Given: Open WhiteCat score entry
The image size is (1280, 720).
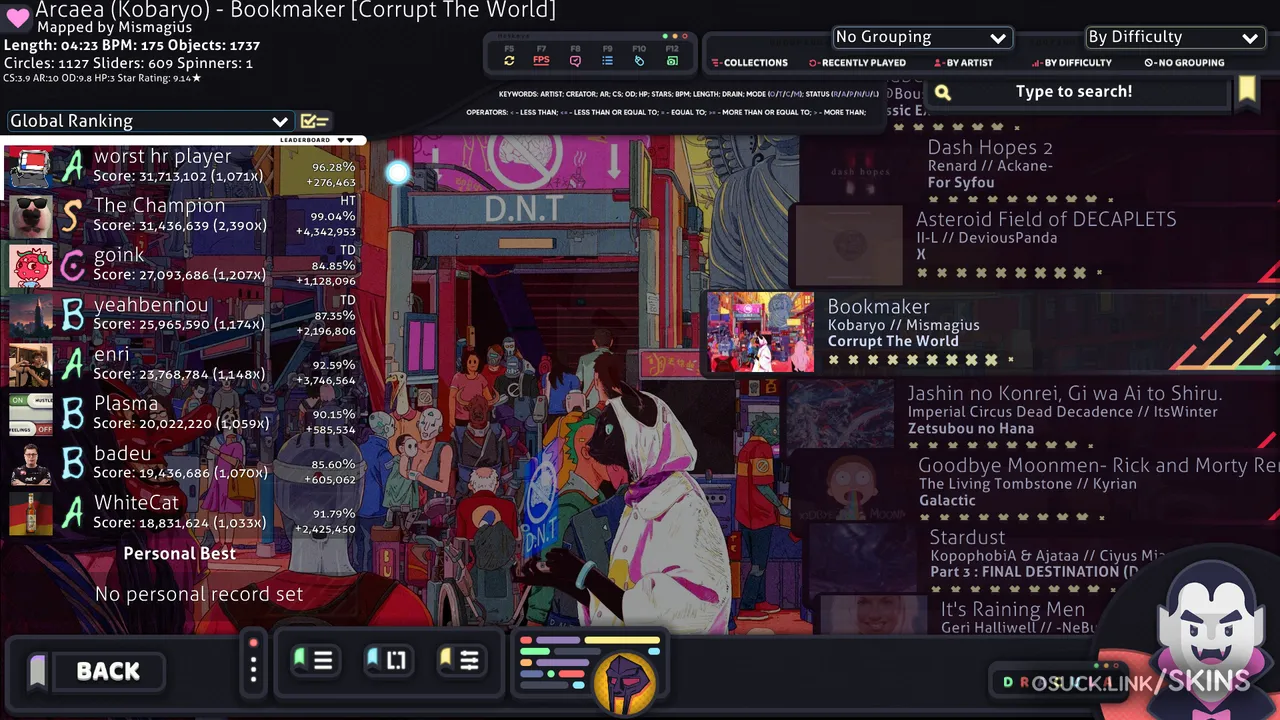Looking at the screenshot, I should point(182,514).
